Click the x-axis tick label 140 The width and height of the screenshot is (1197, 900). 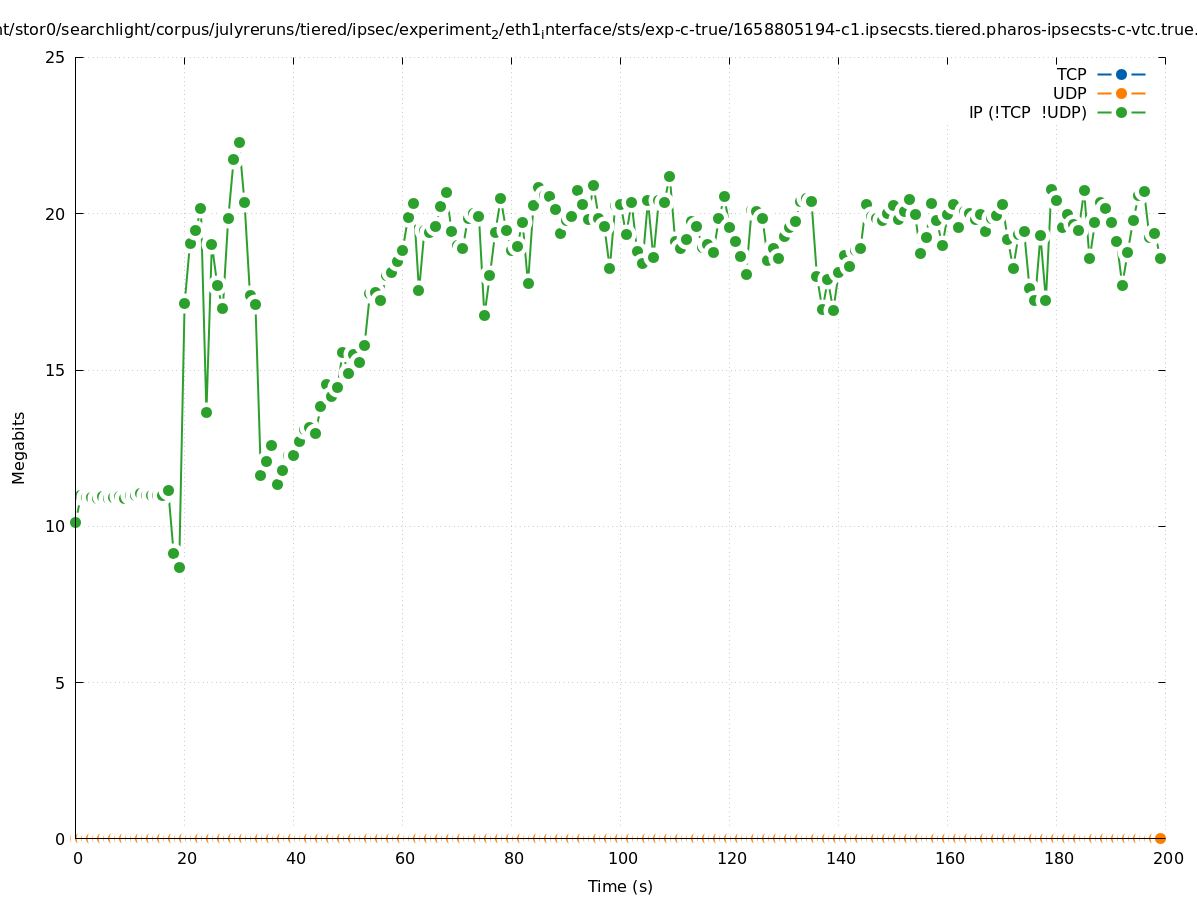(840, 858)
